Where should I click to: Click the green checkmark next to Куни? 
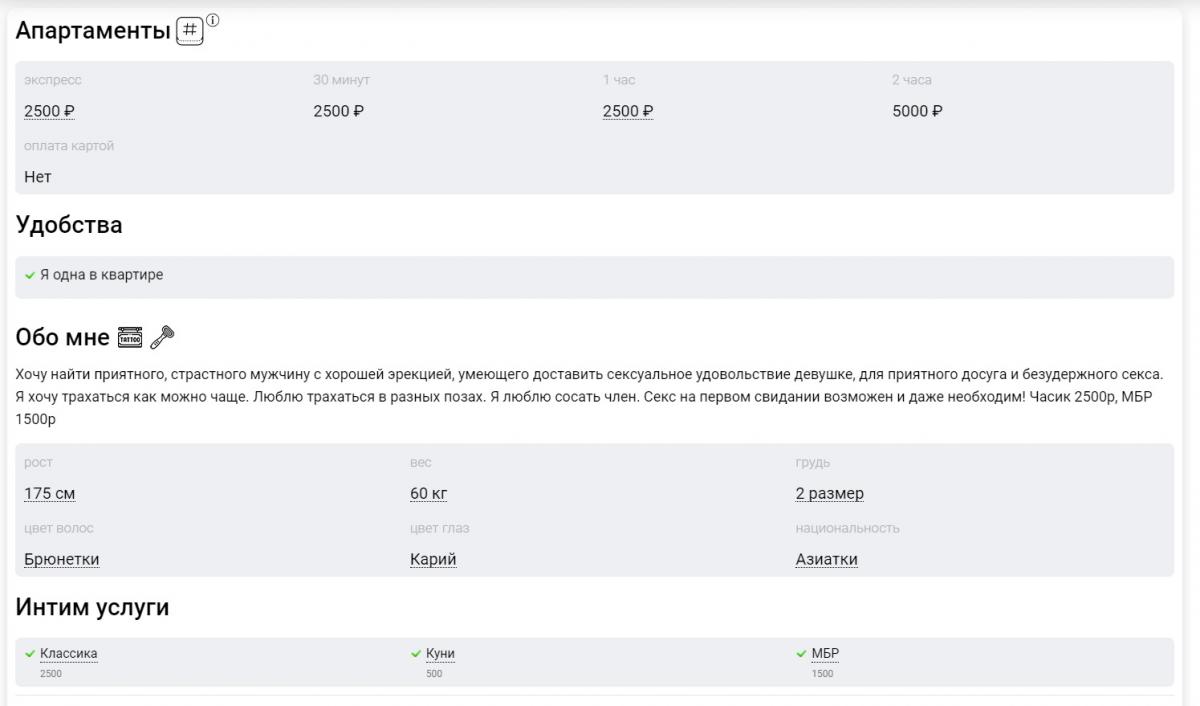click(416, 654)
